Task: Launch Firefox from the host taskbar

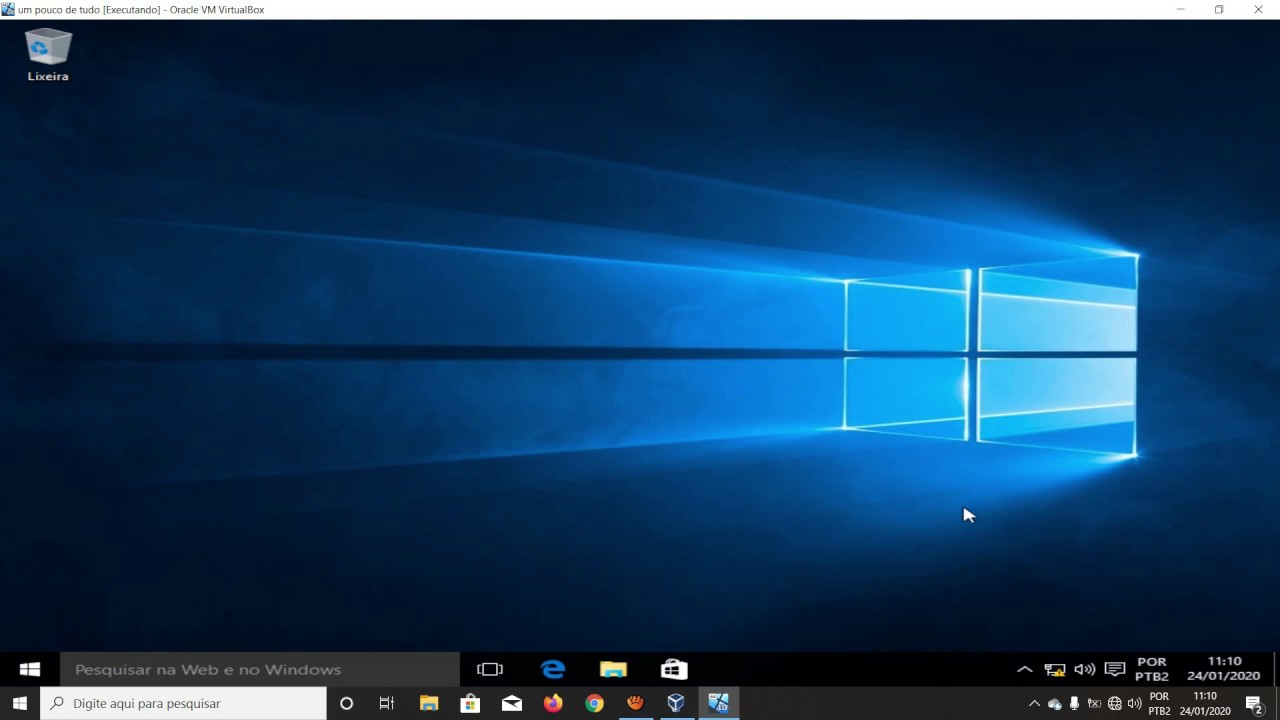Action: pos(553,703)
